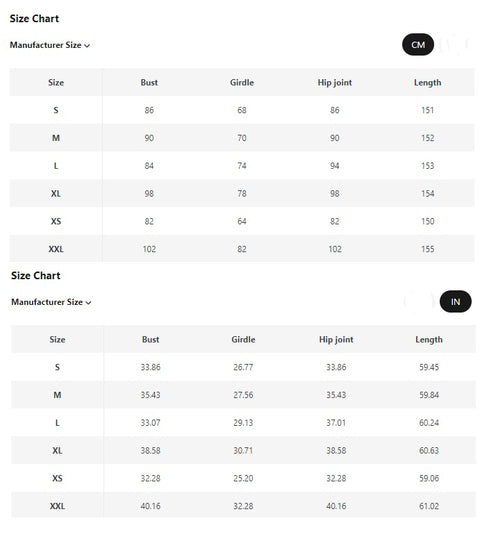Click size M cell in CM table
The image size is (480, 539).
coord(56,138)
